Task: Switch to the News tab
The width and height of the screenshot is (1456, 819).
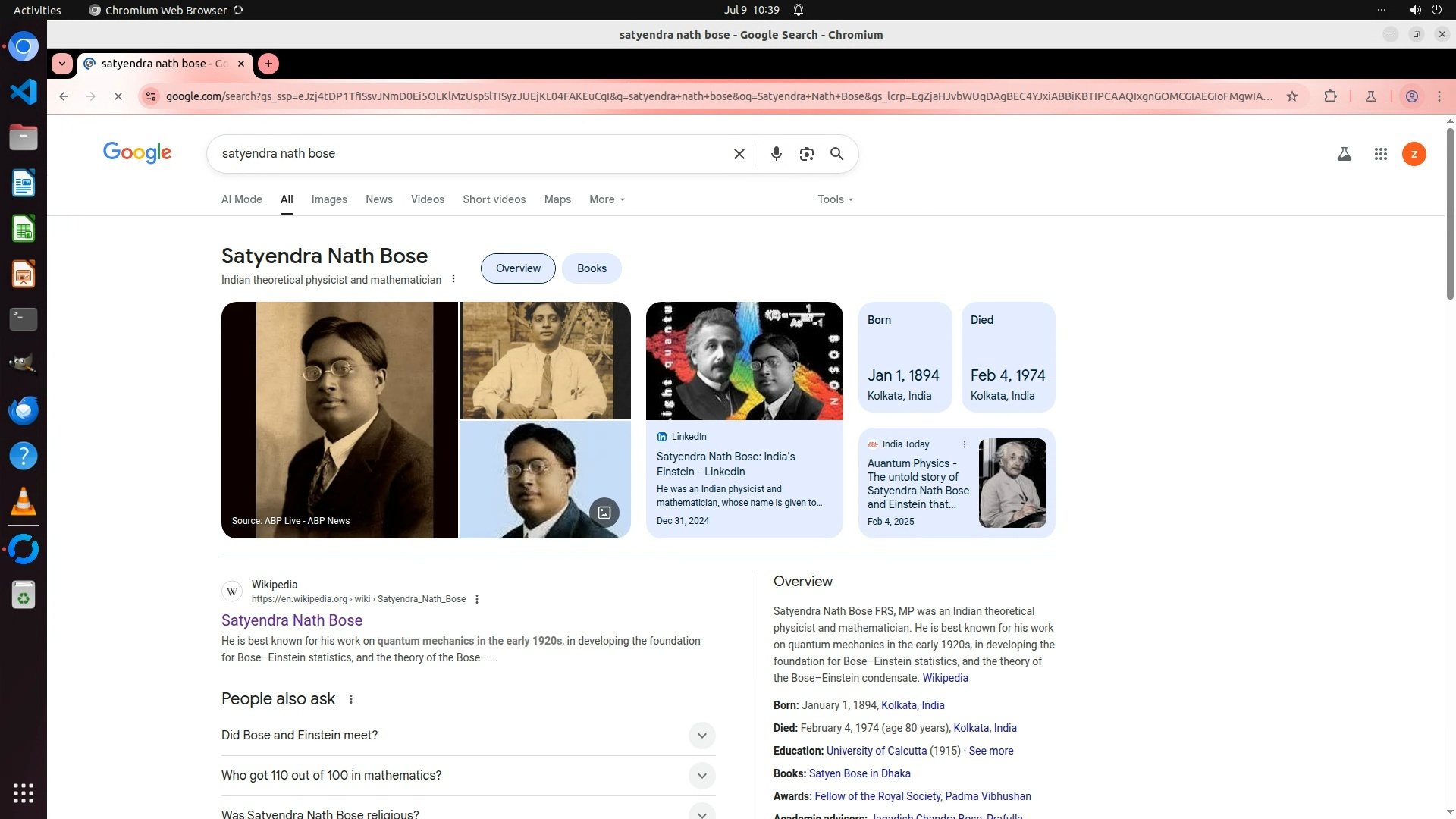Action: [x=378, y=199]
